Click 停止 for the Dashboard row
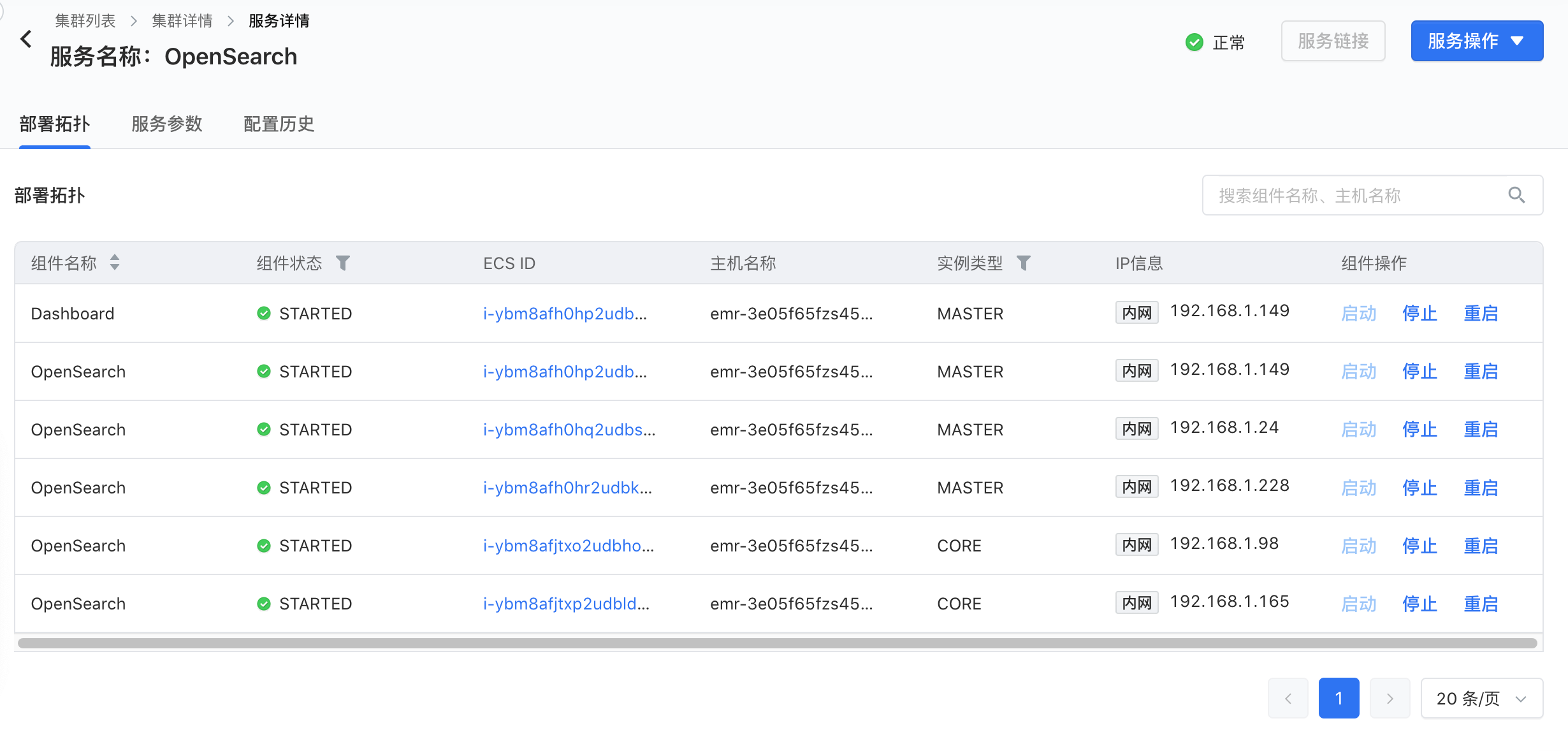Viewport: 1568px width, 751px height. pyautogui.click(x=1420, y=314)
